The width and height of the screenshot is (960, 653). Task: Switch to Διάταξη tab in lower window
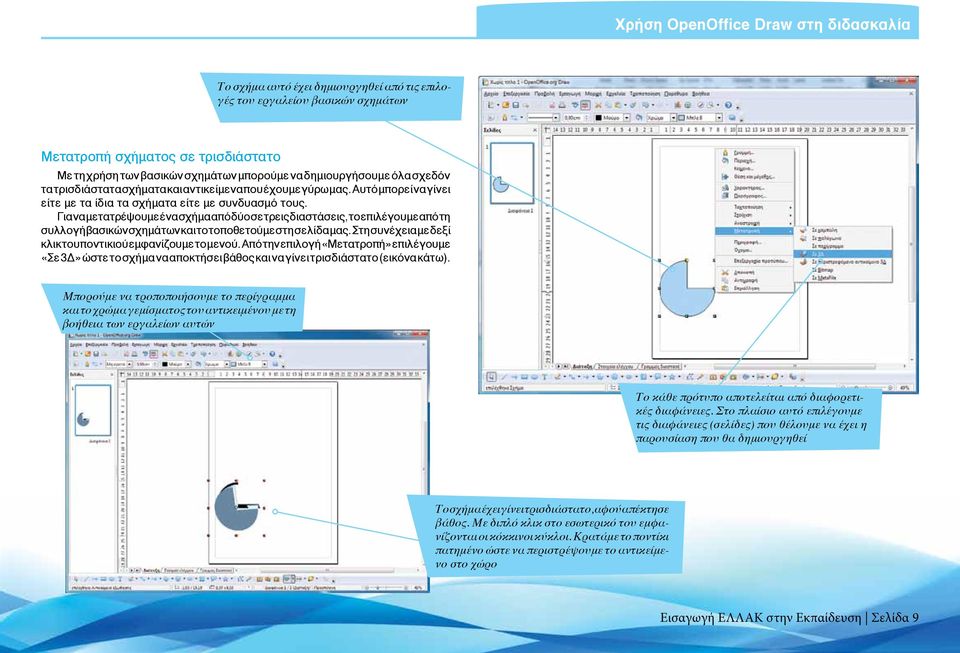(152, 570)
